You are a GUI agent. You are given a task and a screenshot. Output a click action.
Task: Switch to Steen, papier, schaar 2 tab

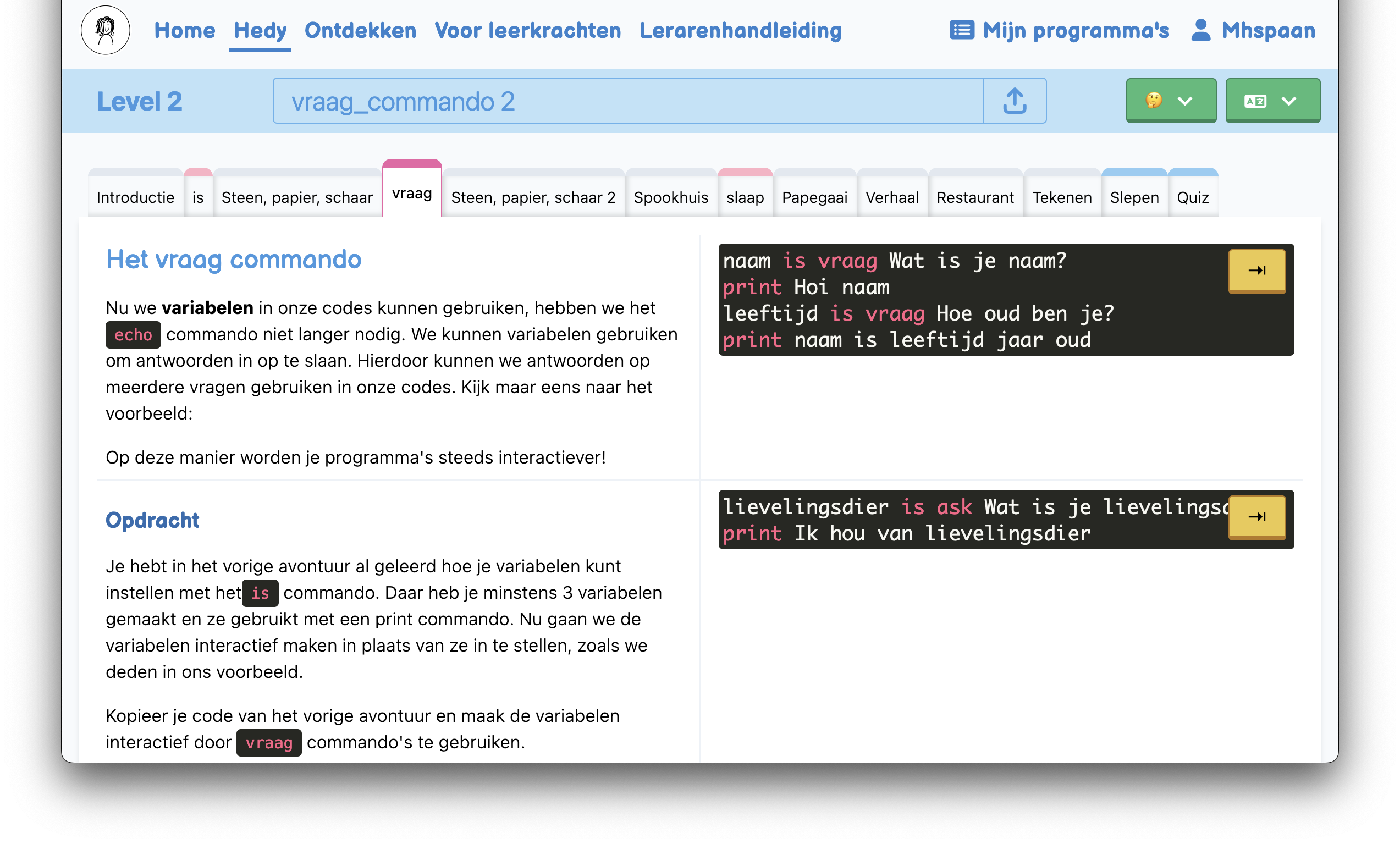533,197
